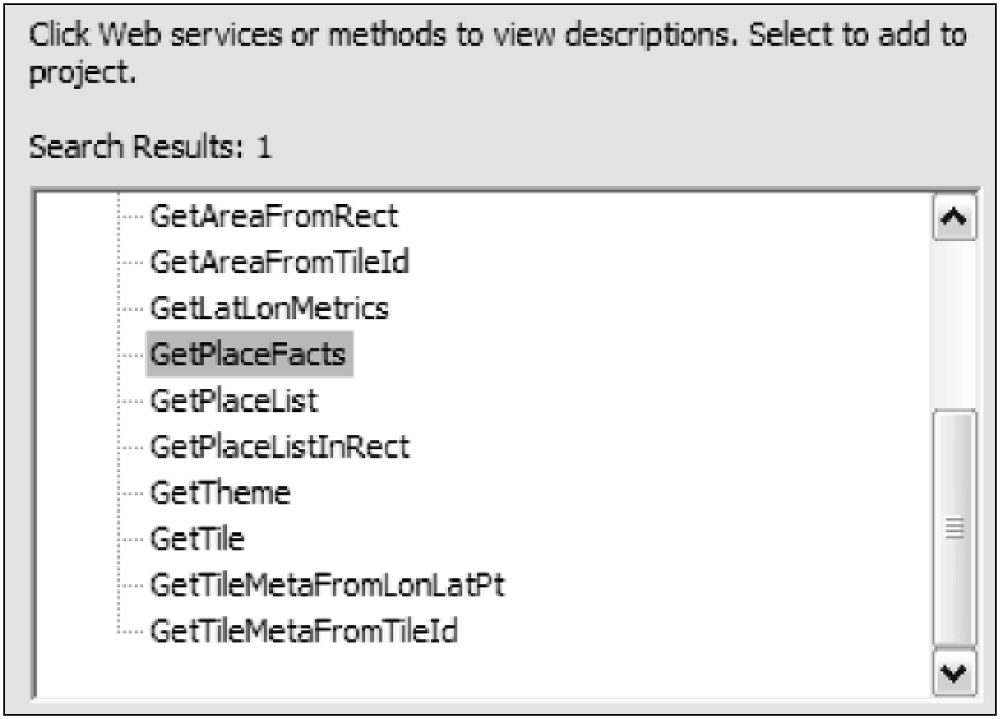Click the scroll down arrow button

point(953,674)
